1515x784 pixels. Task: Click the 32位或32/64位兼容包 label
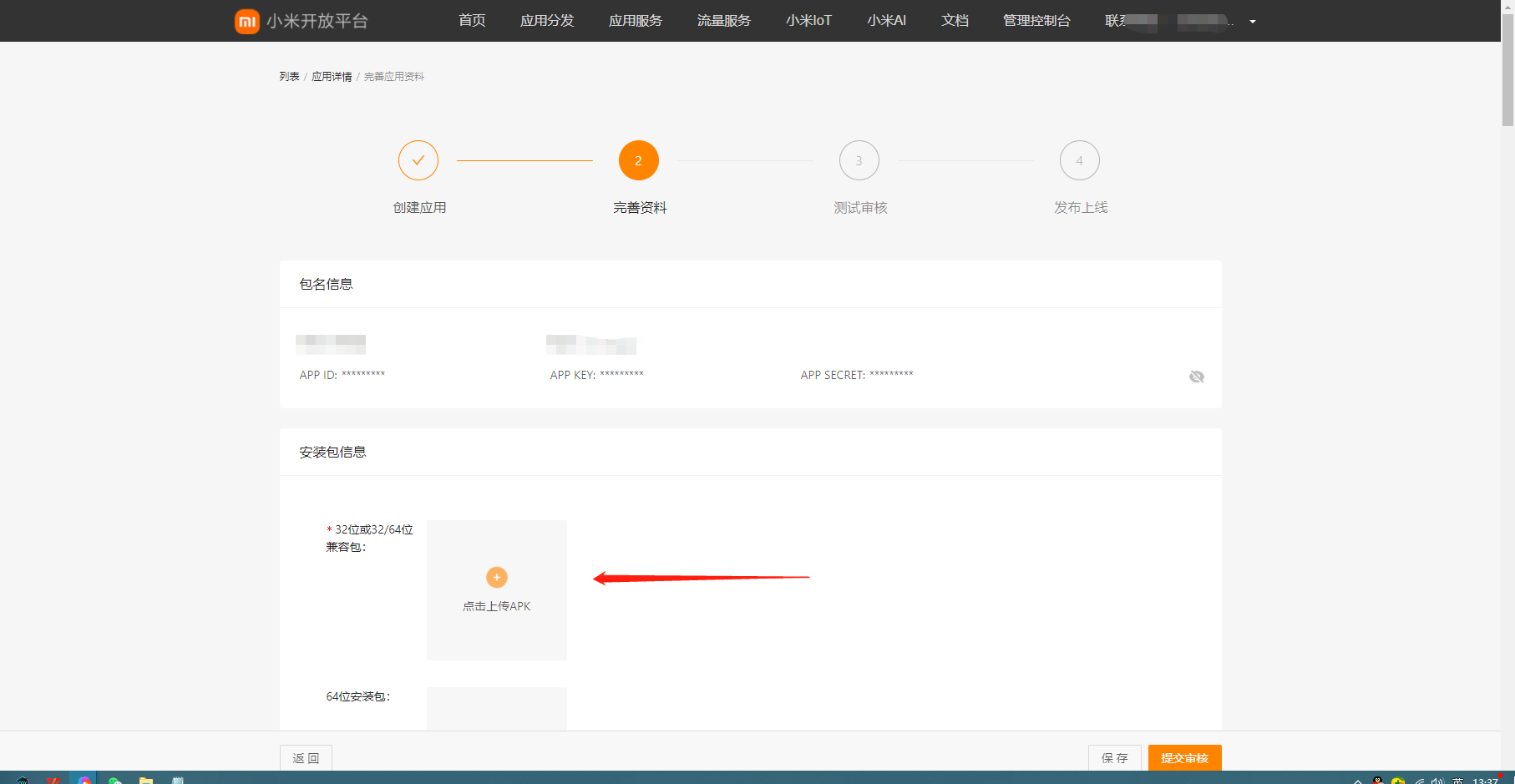(x=370, y=539)
